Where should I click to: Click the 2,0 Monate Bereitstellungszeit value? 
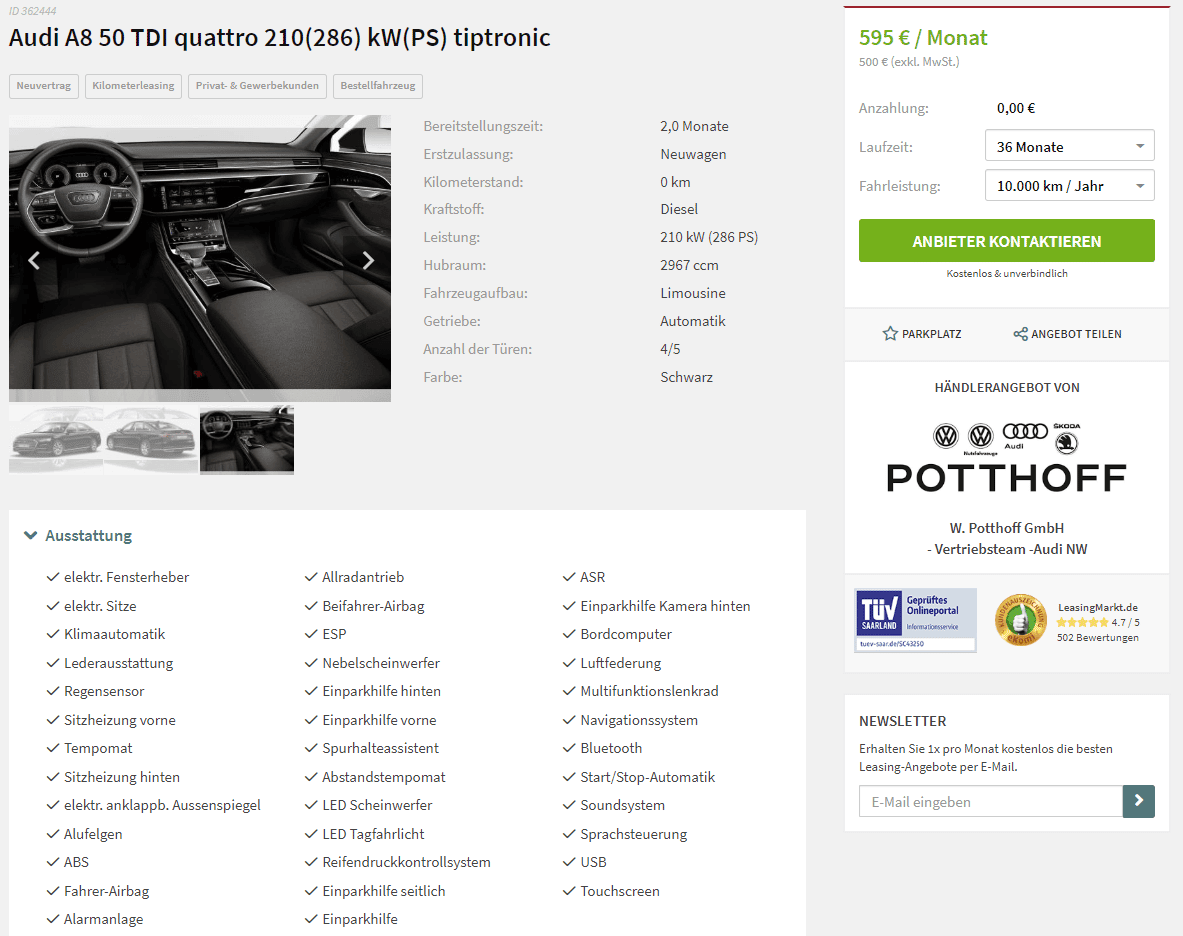(694, 126)
